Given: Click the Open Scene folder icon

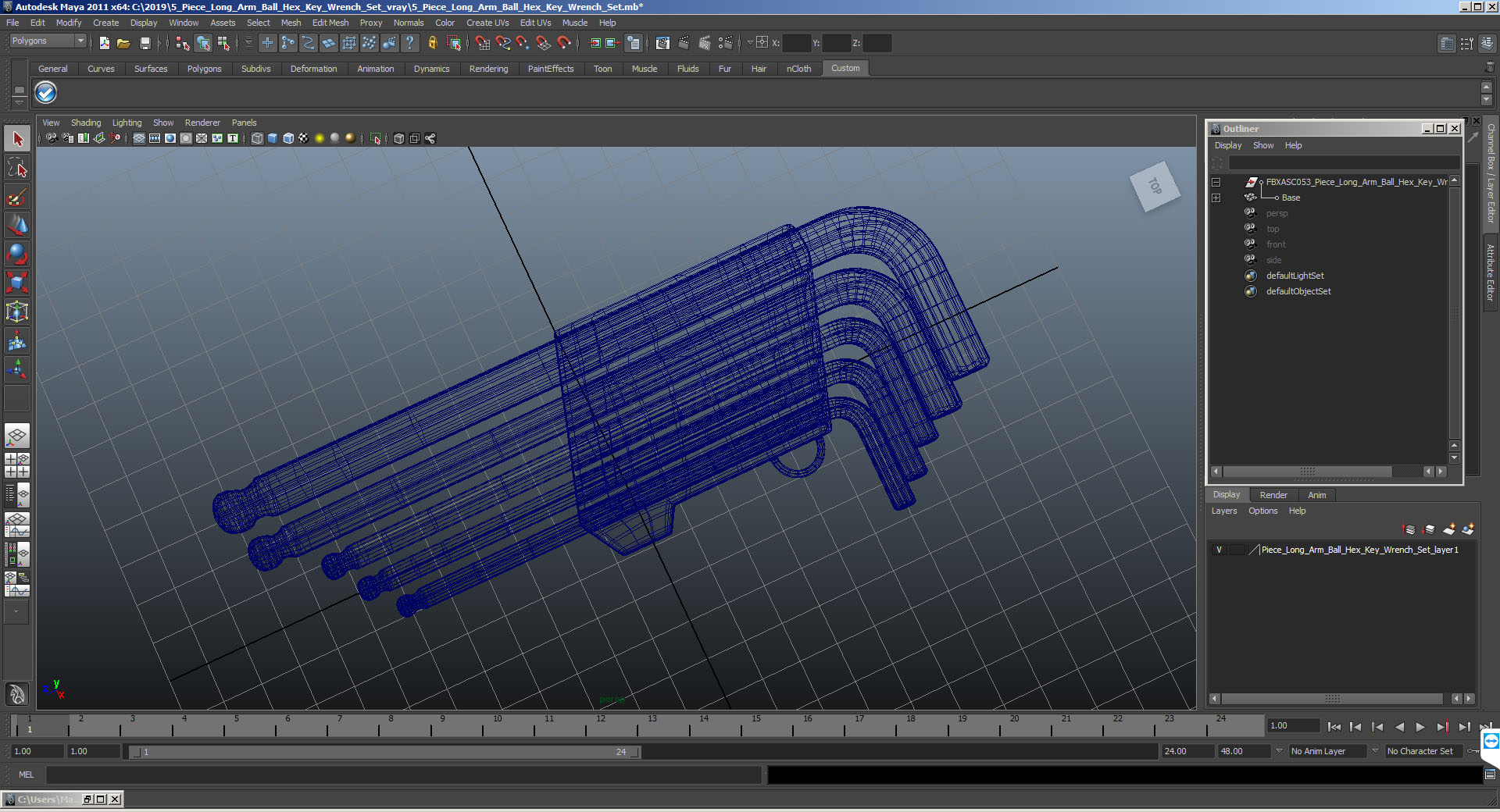Looking at the screenshot, I should 123,43.
